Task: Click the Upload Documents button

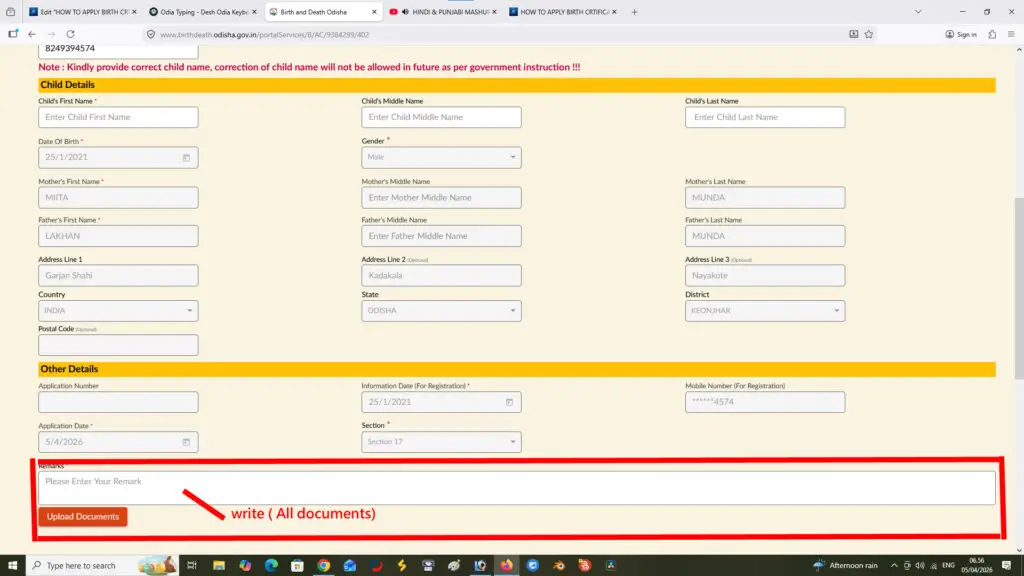Action: [x=83, y=517]
